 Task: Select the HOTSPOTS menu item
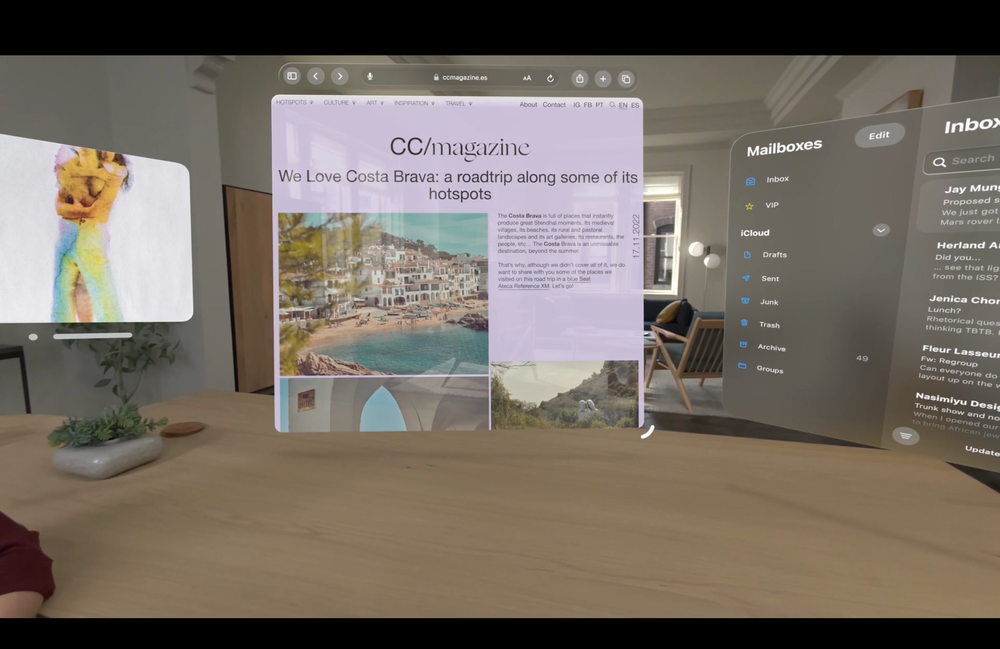pyautogui.click(x=291, y=102)
